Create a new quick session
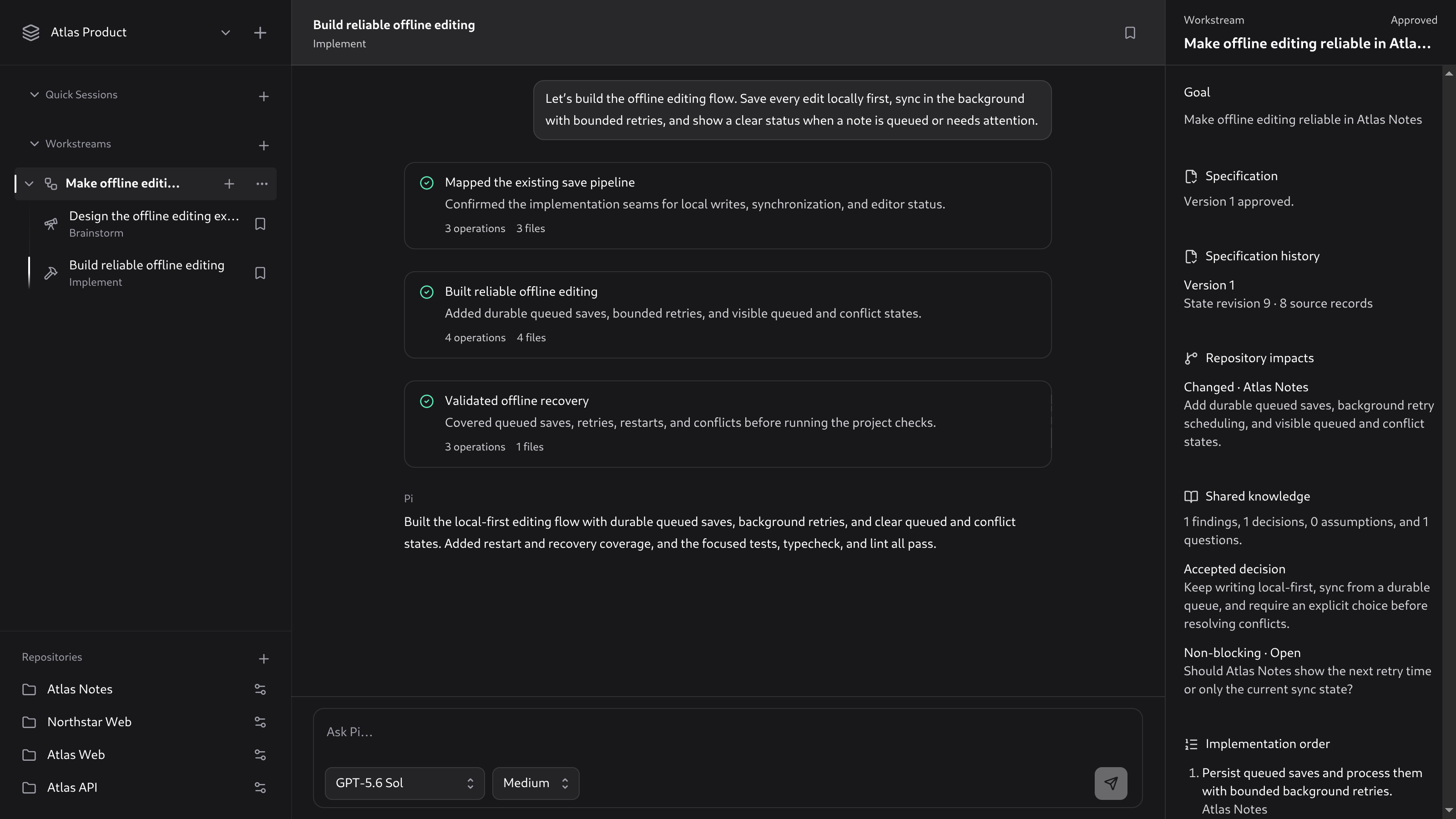The height and width of the screenshot is (819, 1456). (263, 96)
